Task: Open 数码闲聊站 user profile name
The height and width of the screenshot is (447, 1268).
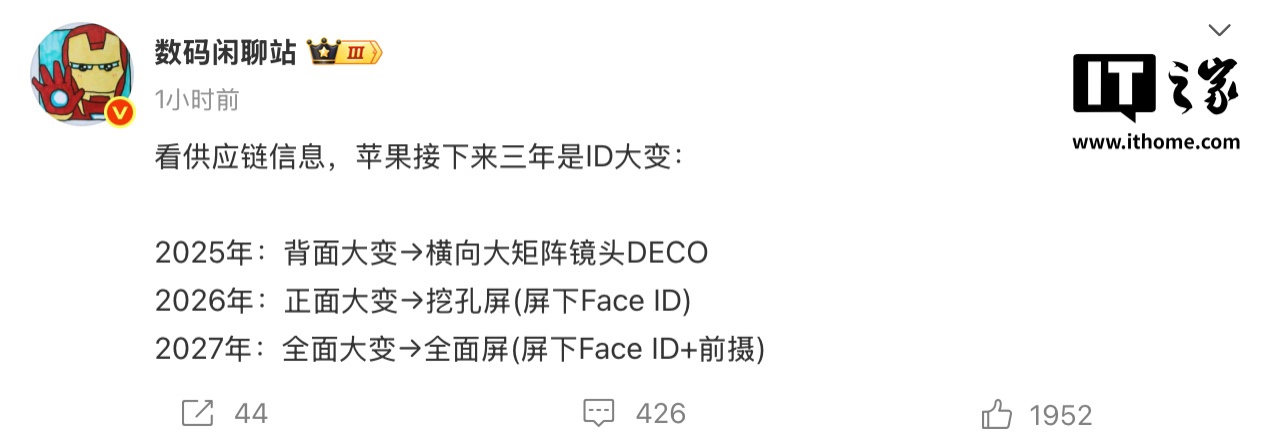Action: pos(225,53)
